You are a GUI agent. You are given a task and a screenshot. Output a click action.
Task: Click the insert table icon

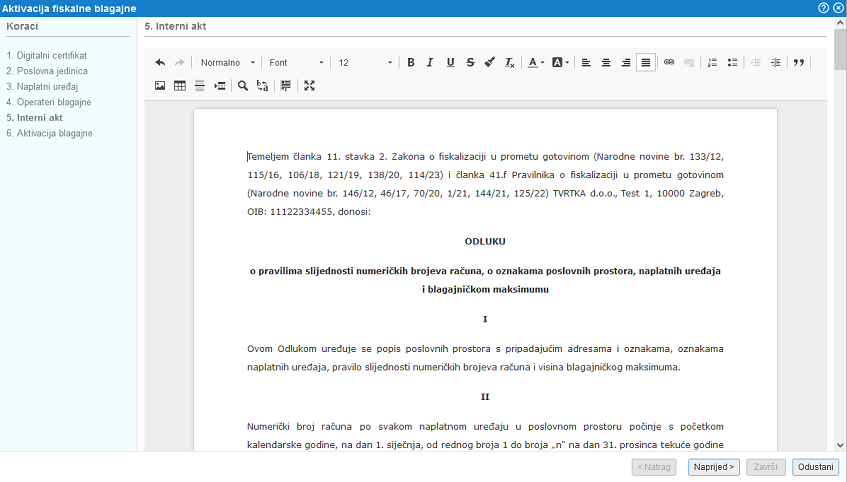[180, 85]
